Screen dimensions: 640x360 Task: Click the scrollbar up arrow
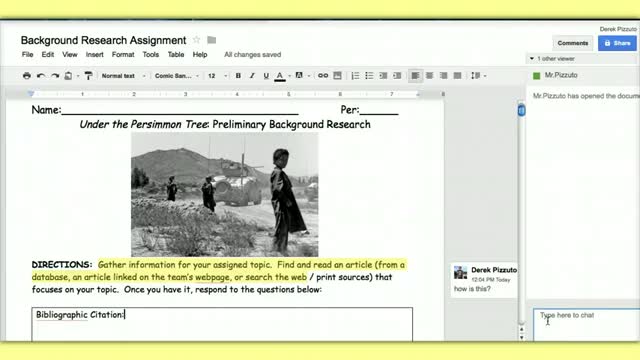(521, 329)
